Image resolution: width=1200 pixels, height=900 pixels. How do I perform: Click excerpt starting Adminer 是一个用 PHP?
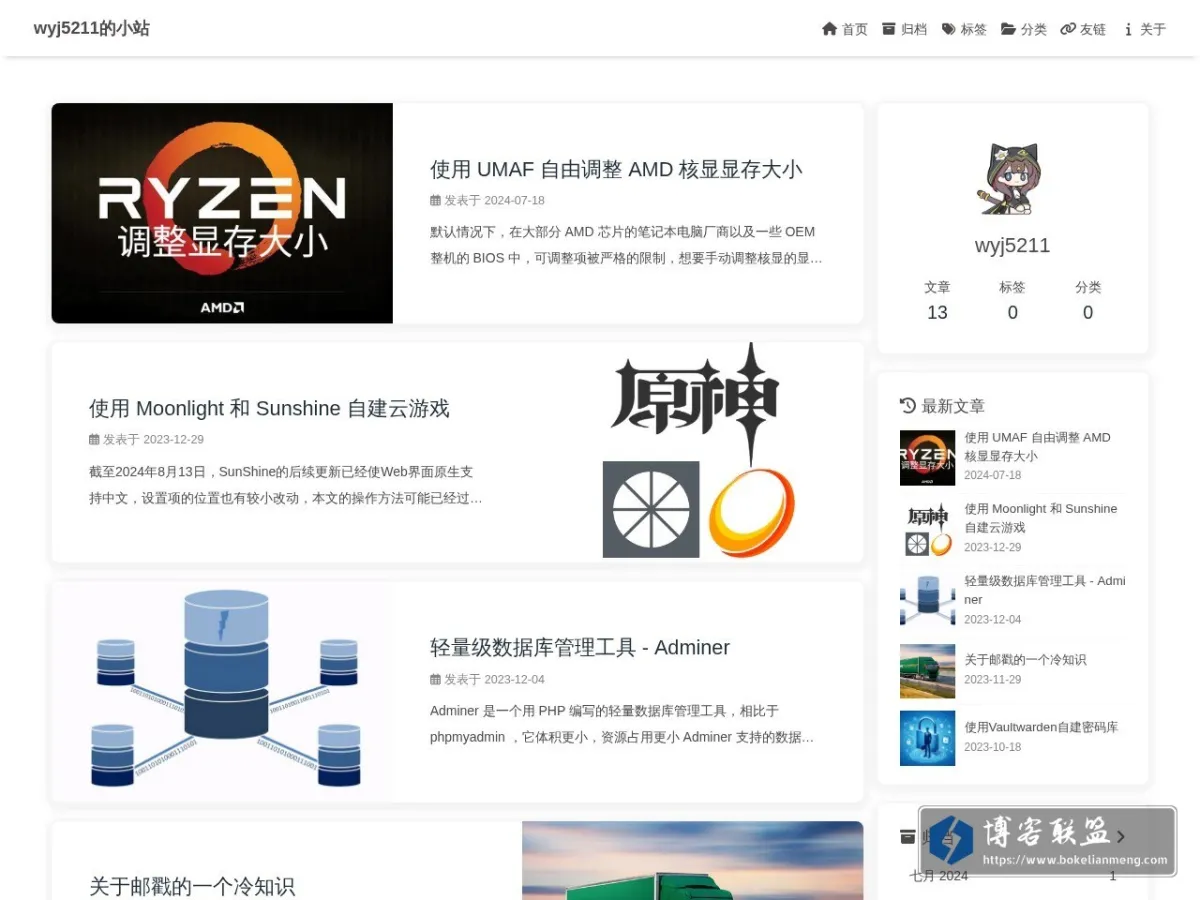622,724
